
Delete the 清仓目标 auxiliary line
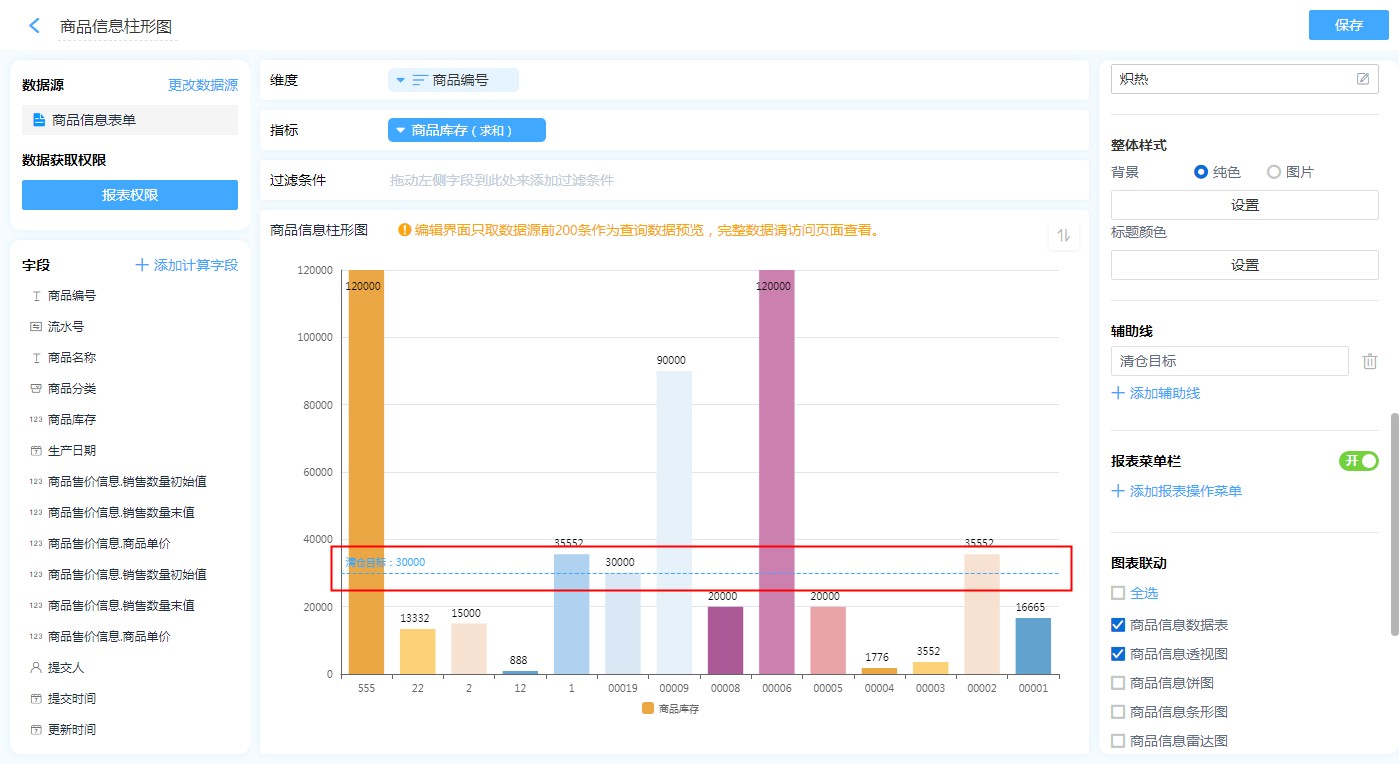tap(1370, 361)
